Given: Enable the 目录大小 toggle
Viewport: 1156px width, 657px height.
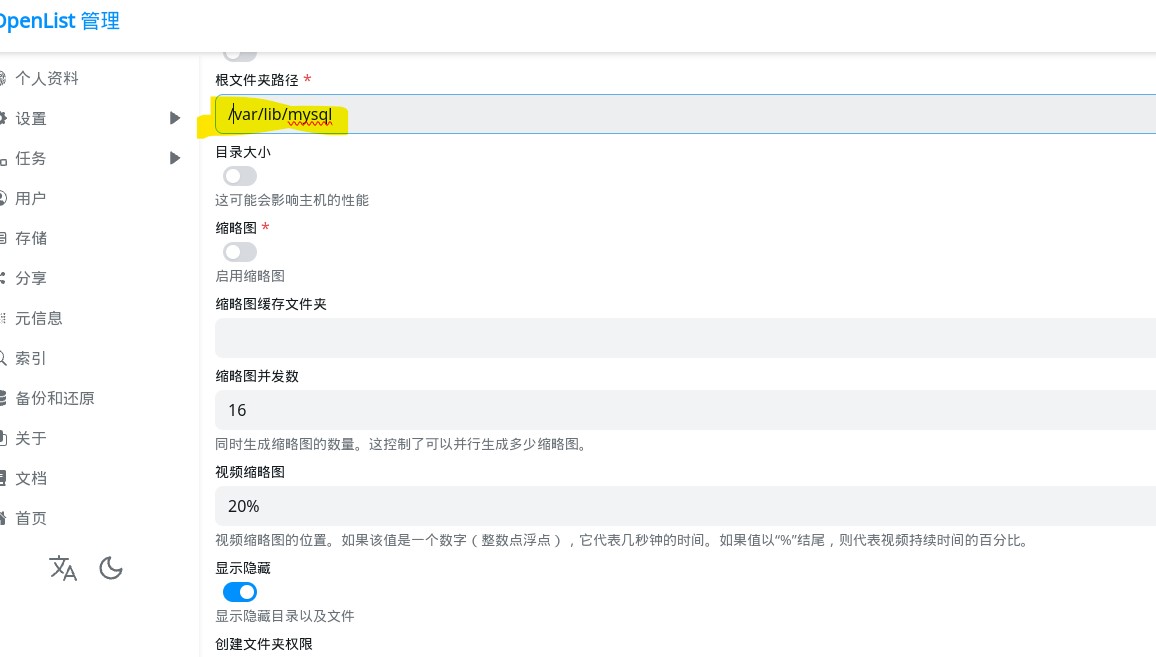Looking at the screenshot, I should point(240,176).
